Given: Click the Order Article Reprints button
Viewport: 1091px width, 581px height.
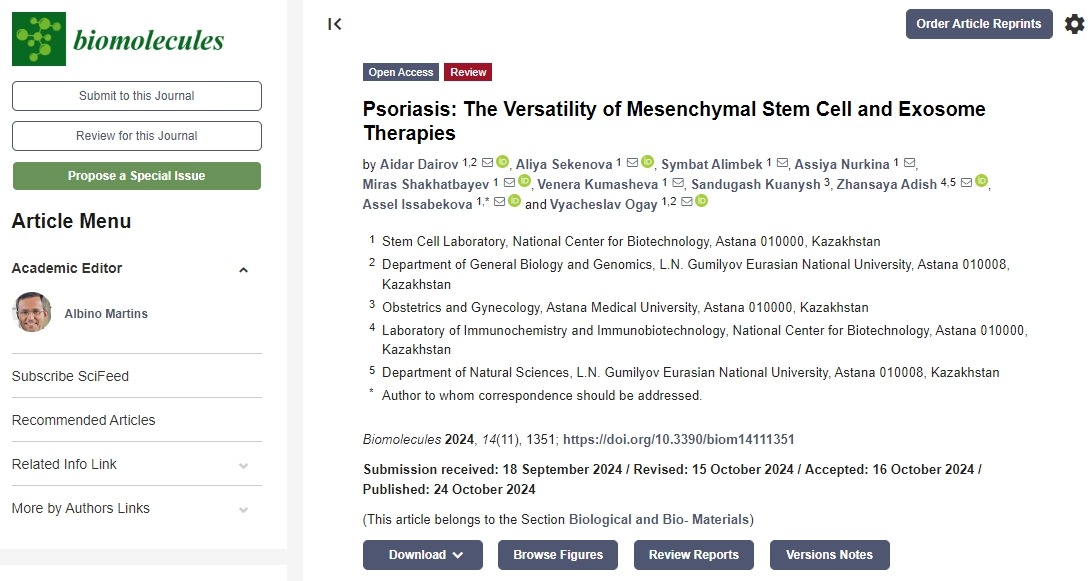Looking at the screenshot, I should [x=978, y=24].
